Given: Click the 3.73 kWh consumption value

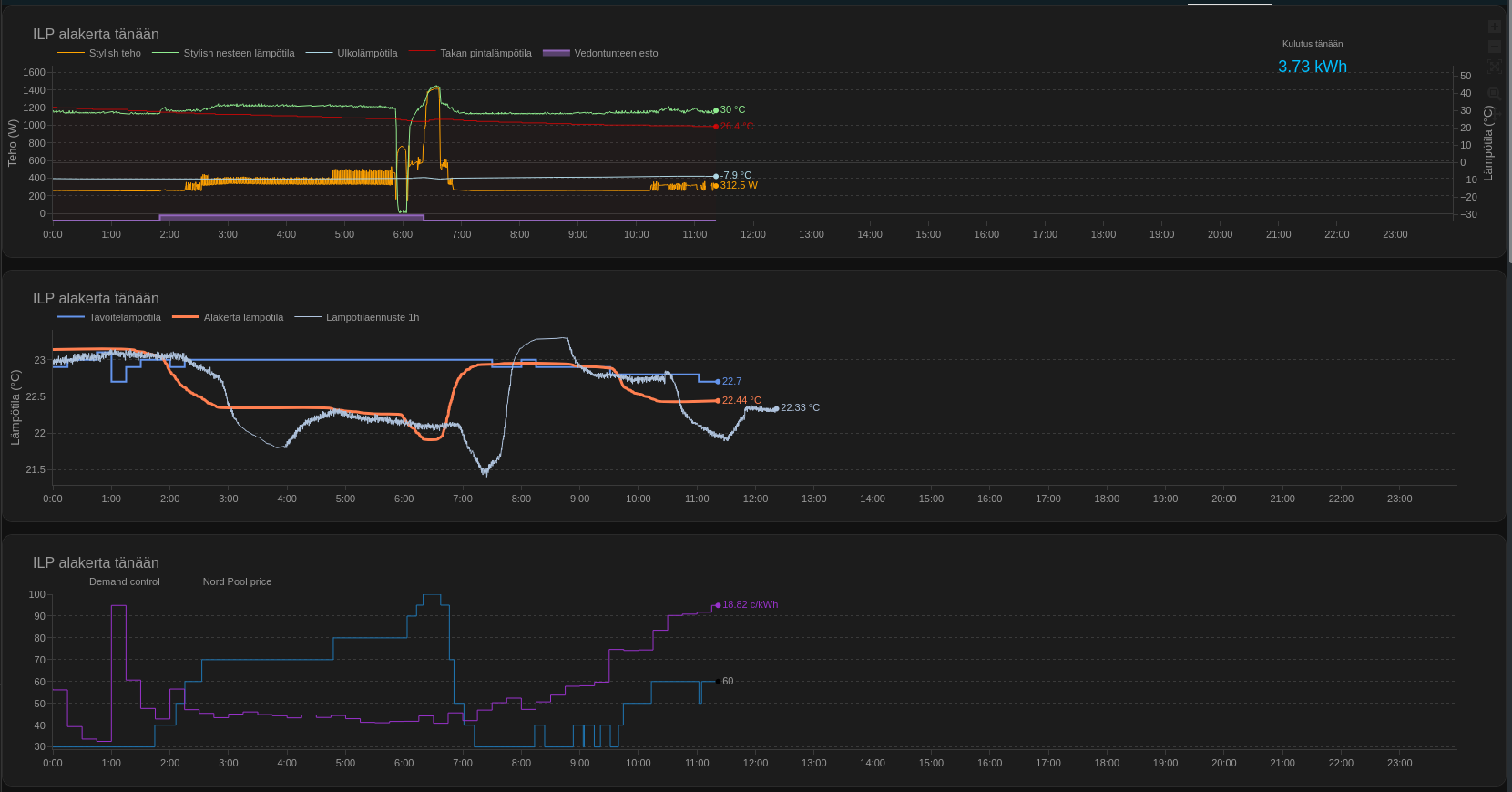Looking at the screenshot, I should pyautogui.click(x=1312, y=67).
